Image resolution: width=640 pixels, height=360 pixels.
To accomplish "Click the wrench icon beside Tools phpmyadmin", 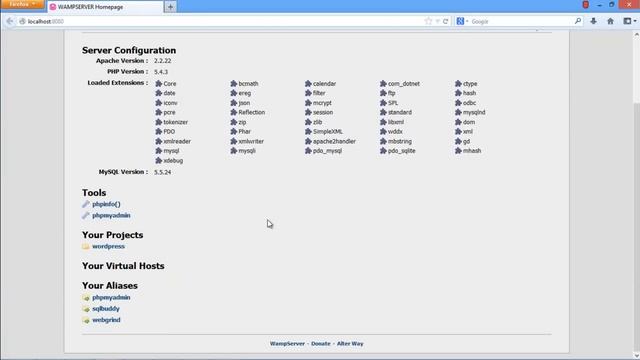I will coord(86,216).
